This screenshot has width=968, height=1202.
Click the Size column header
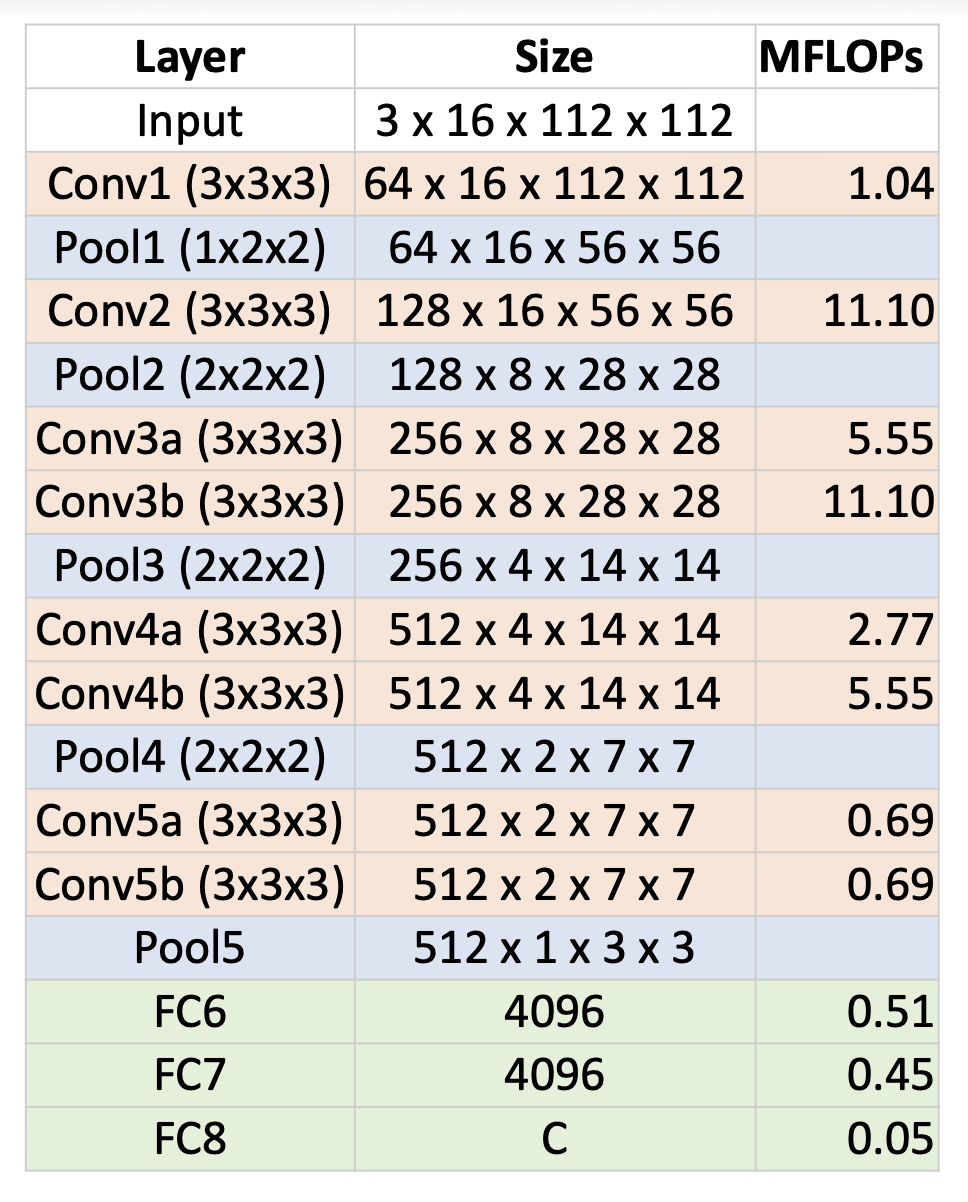click(x=554, y=58)
